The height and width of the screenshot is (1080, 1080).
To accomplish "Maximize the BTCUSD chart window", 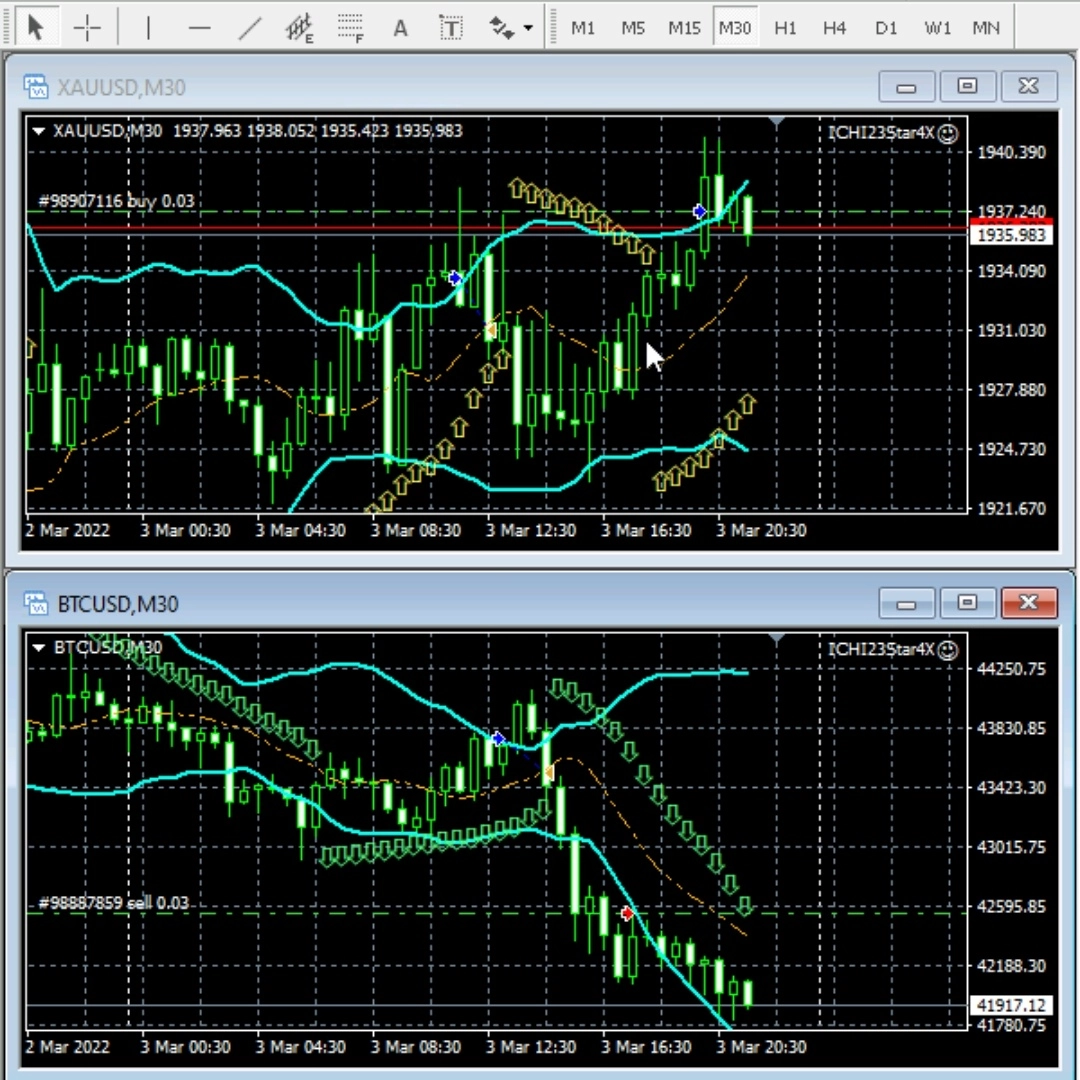I will 967,603.
